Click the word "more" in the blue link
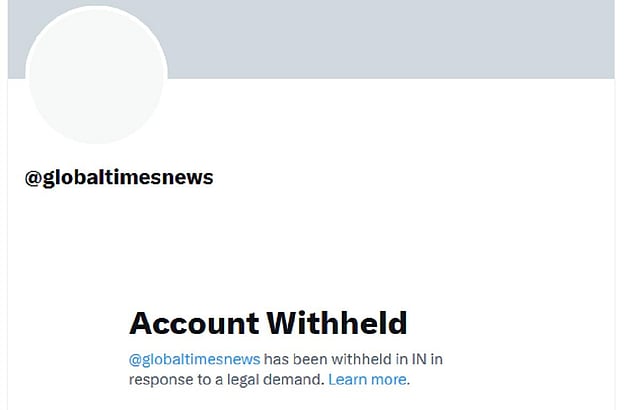Viewport: 640px width, 410px height. [388, 380]
